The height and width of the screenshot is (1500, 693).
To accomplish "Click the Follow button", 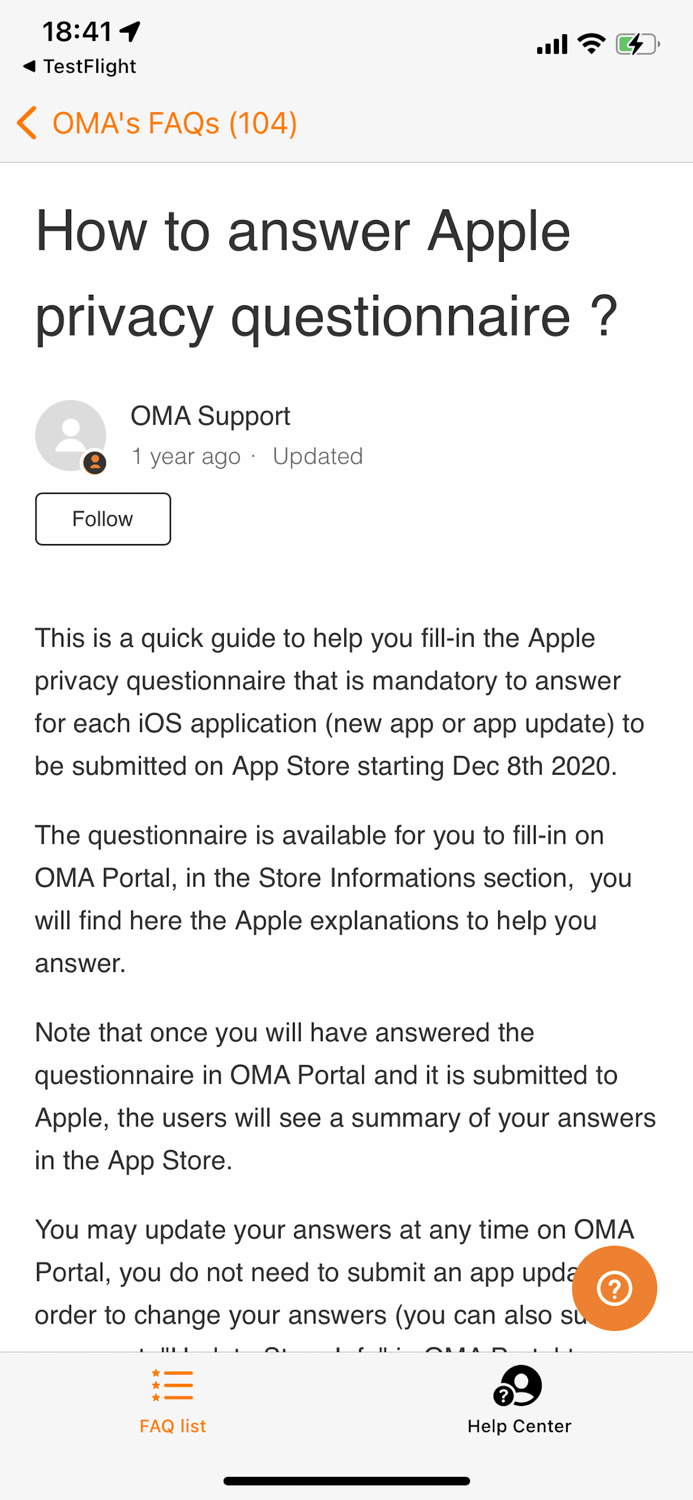I will point(103,518).
